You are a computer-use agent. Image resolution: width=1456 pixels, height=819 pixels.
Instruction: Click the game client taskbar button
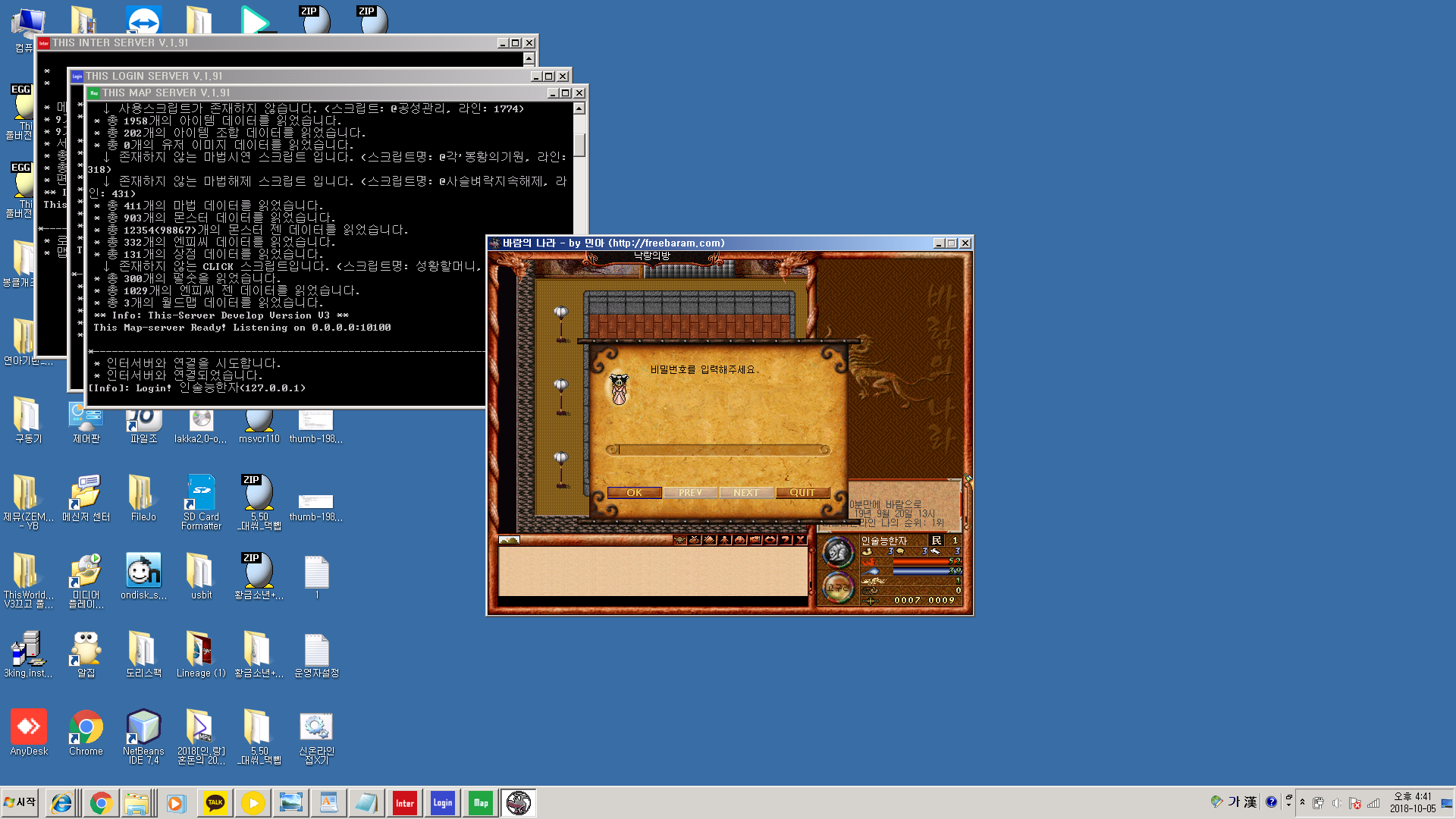[519, 803]
